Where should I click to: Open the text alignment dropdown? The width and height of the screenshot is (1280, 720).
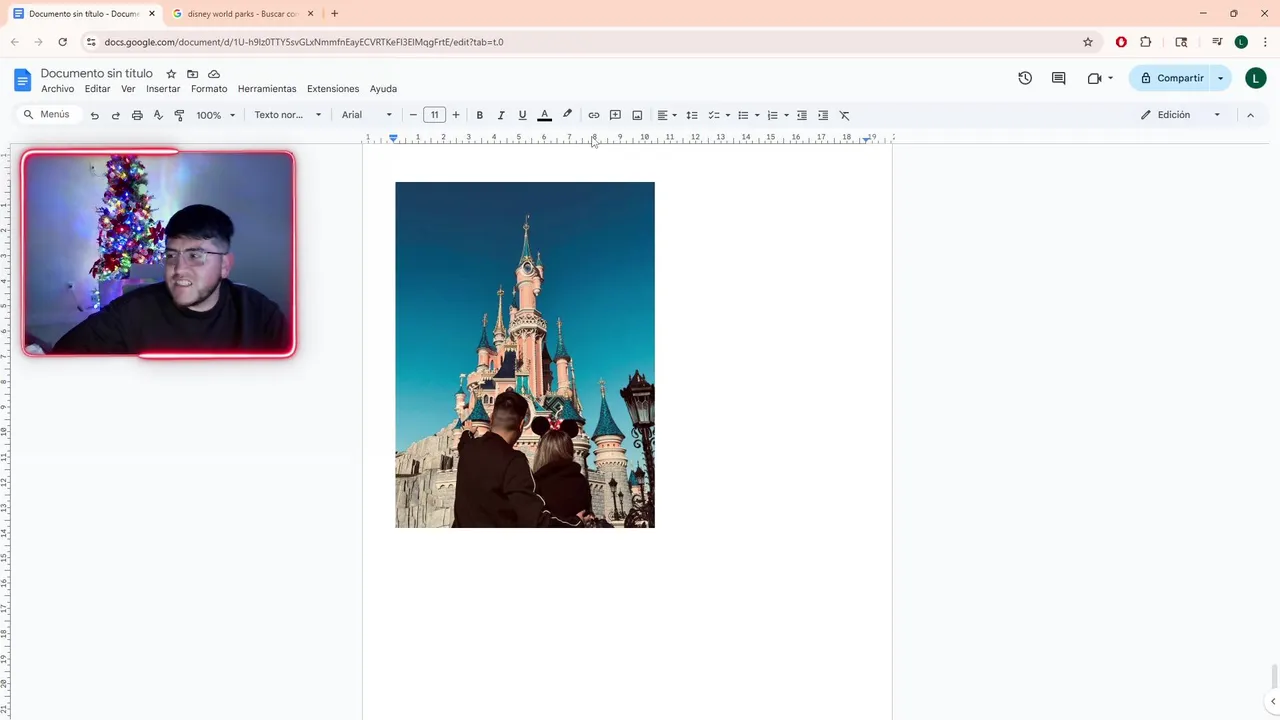tap(666, 115)
